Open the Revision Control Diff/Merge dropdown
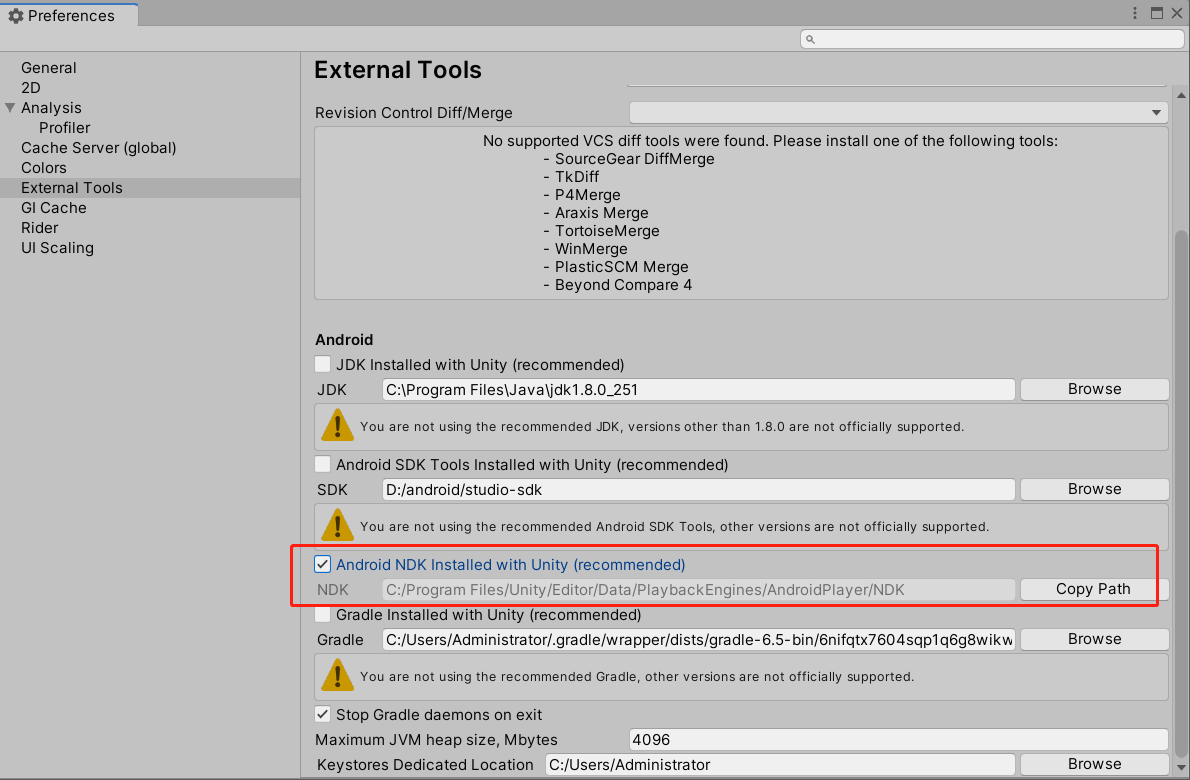Screen dimensions: 1190x780 coord(1156,112)
